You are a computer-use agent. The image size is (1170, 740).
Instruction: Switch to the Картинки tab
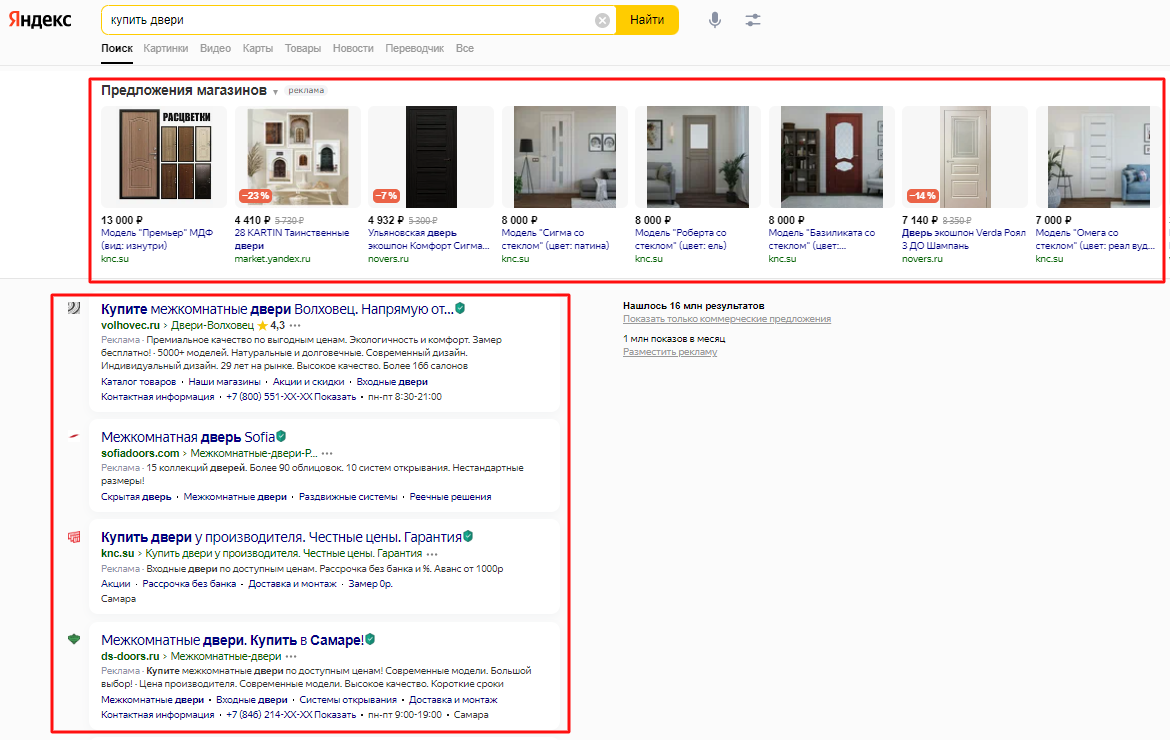[166, 48]
